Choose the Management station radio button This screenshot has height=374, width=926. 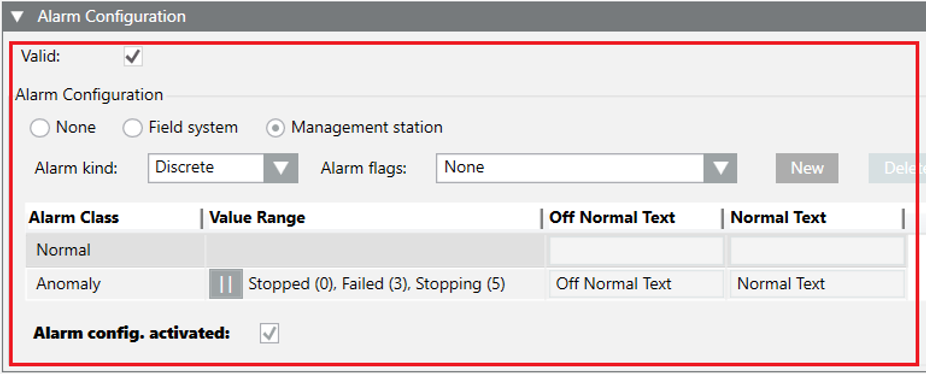[275, 128]
